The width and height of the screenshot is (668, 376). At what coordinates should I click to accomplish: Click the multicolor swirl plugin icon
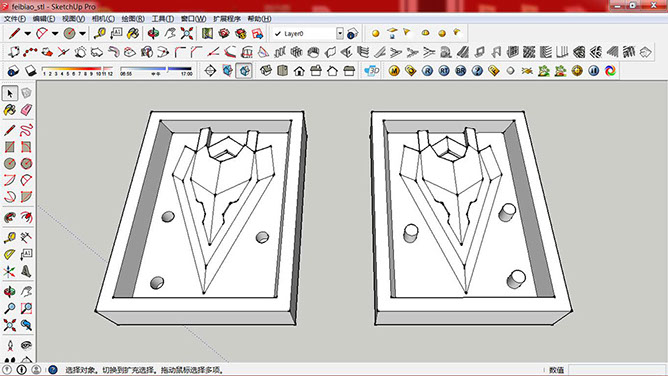tap(610, 71)
